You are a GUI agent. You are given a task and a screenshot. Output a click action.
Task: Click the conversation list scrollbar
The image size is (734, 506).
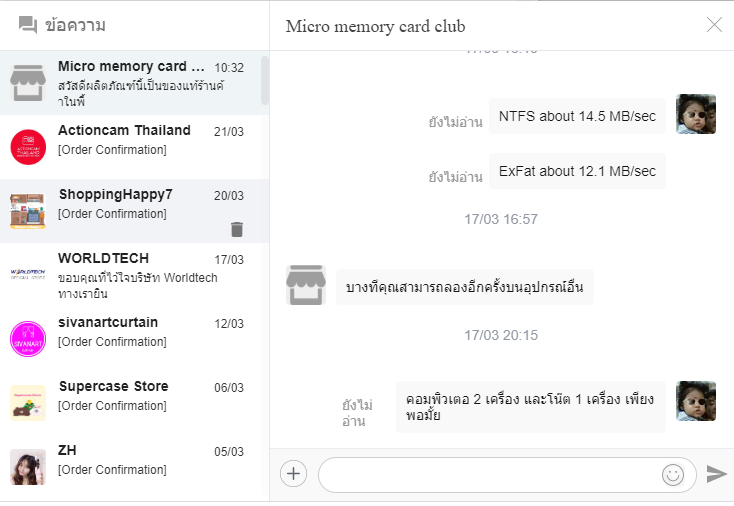click(x=265, y=81)
